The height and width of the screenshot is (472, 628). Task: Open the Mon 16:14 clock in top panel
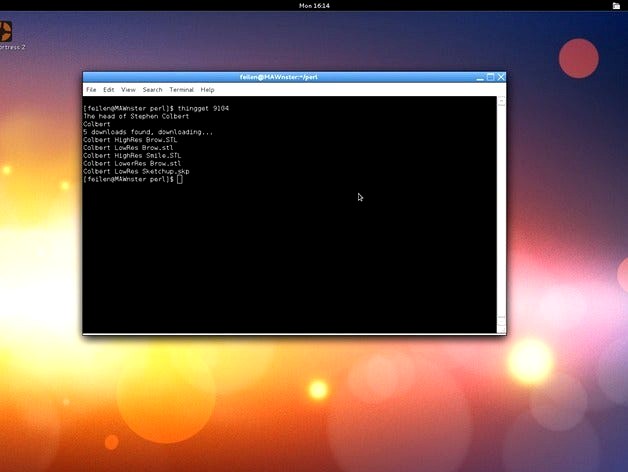point(314,6)
